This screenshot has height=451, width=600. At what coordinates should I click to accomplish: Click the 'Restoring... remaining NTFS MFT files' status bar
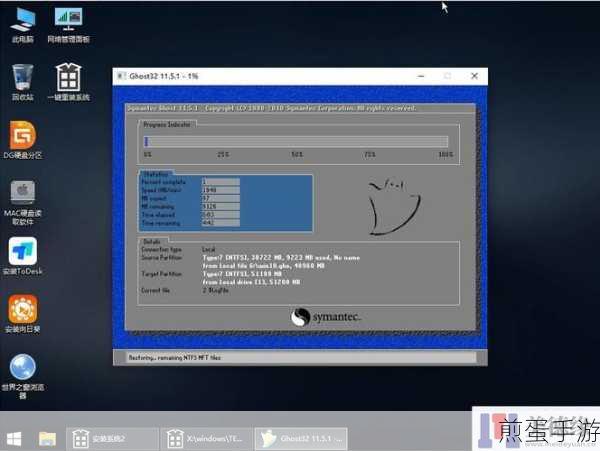301,358
